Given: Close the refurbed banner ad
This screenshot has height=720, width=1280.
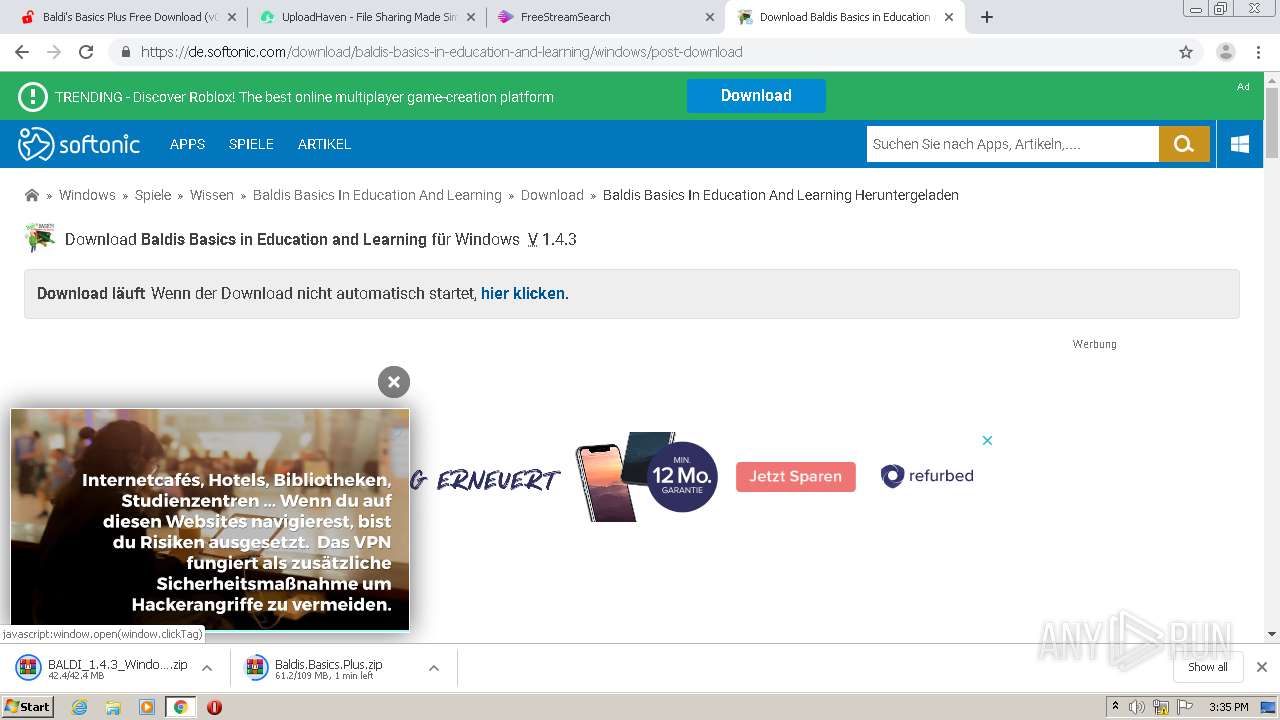Looking at the screenshot, I should click(x=987, y=440).
